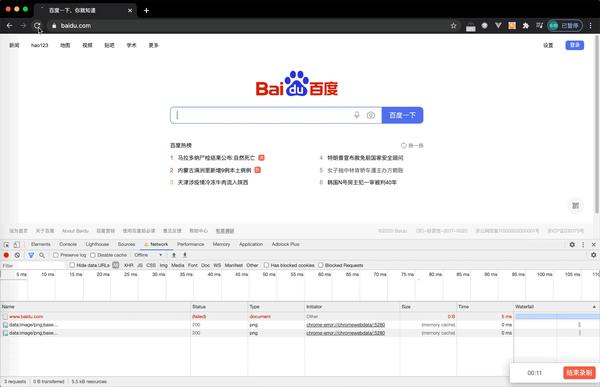This screenshot has height=387, width=600.
Task: Select the Network tab
Action: click(x=156, y=244)
